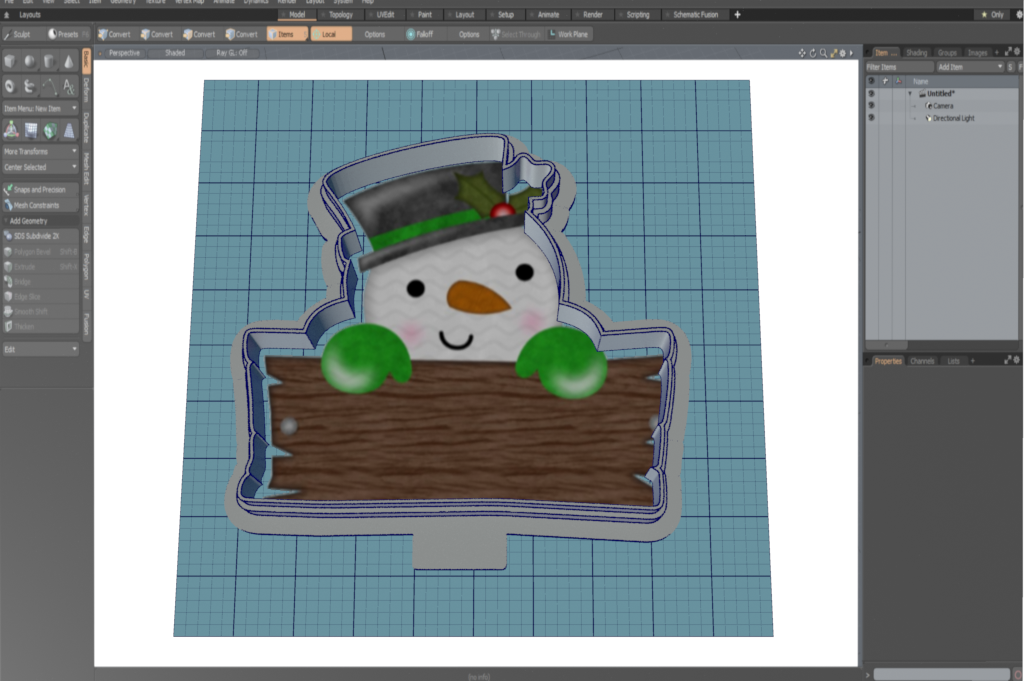Open the Add Item dropdown
The image size is (1024, 681).
tap(969, 67)
